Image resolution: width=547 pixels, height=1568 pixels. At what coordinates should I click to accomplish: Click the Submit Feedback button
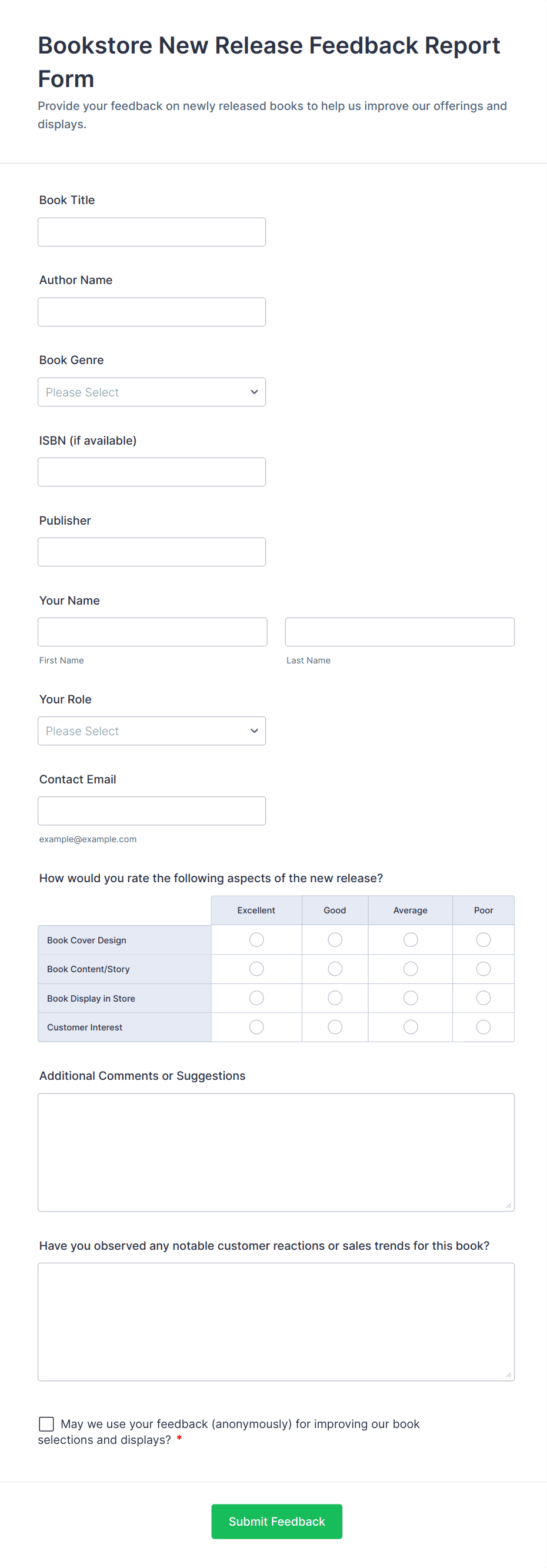[x=276, y=1521]
